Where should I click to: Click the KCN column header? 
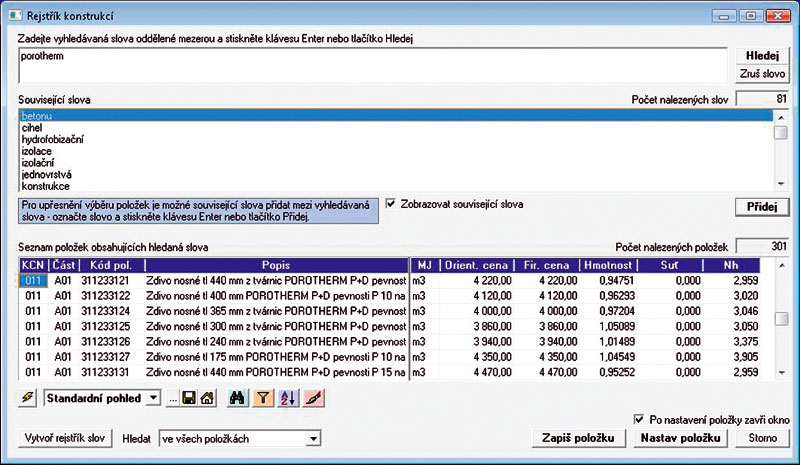(33, 265)
